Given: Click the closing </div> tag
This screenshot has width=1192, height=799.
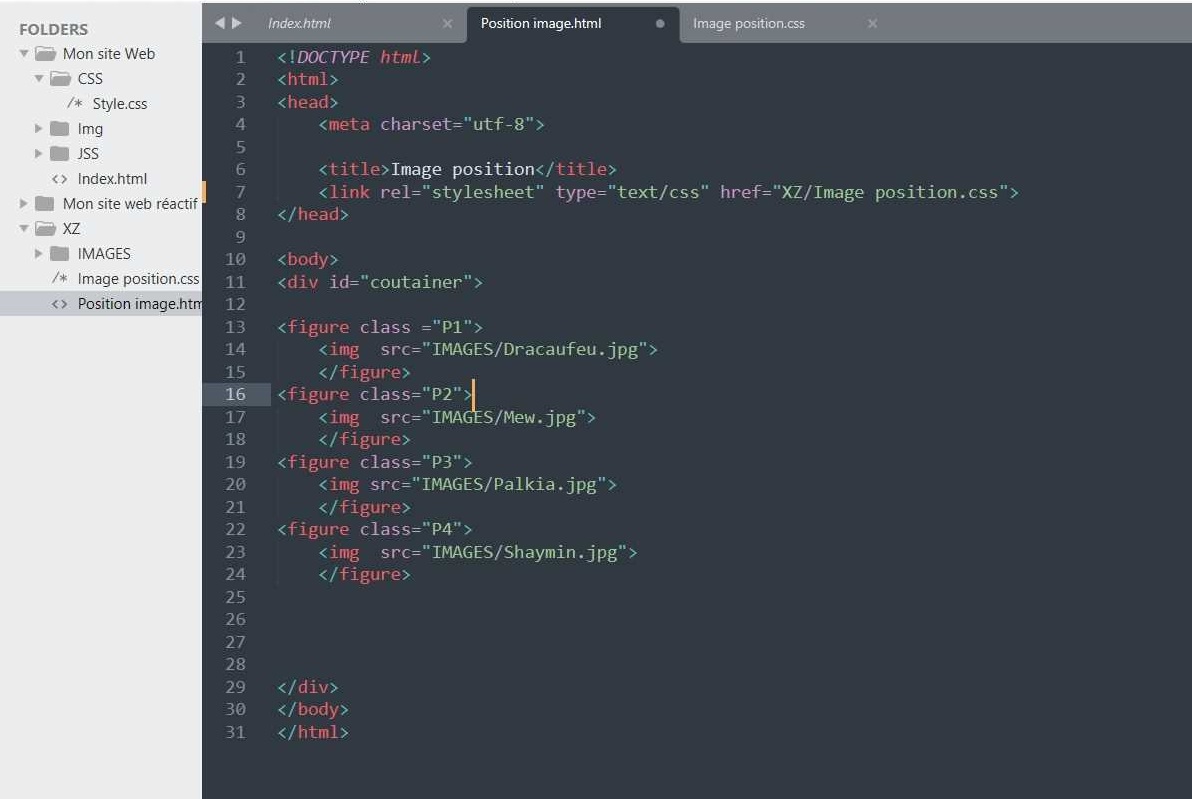Looking at the screenshot, I should [x=307, y=687].
